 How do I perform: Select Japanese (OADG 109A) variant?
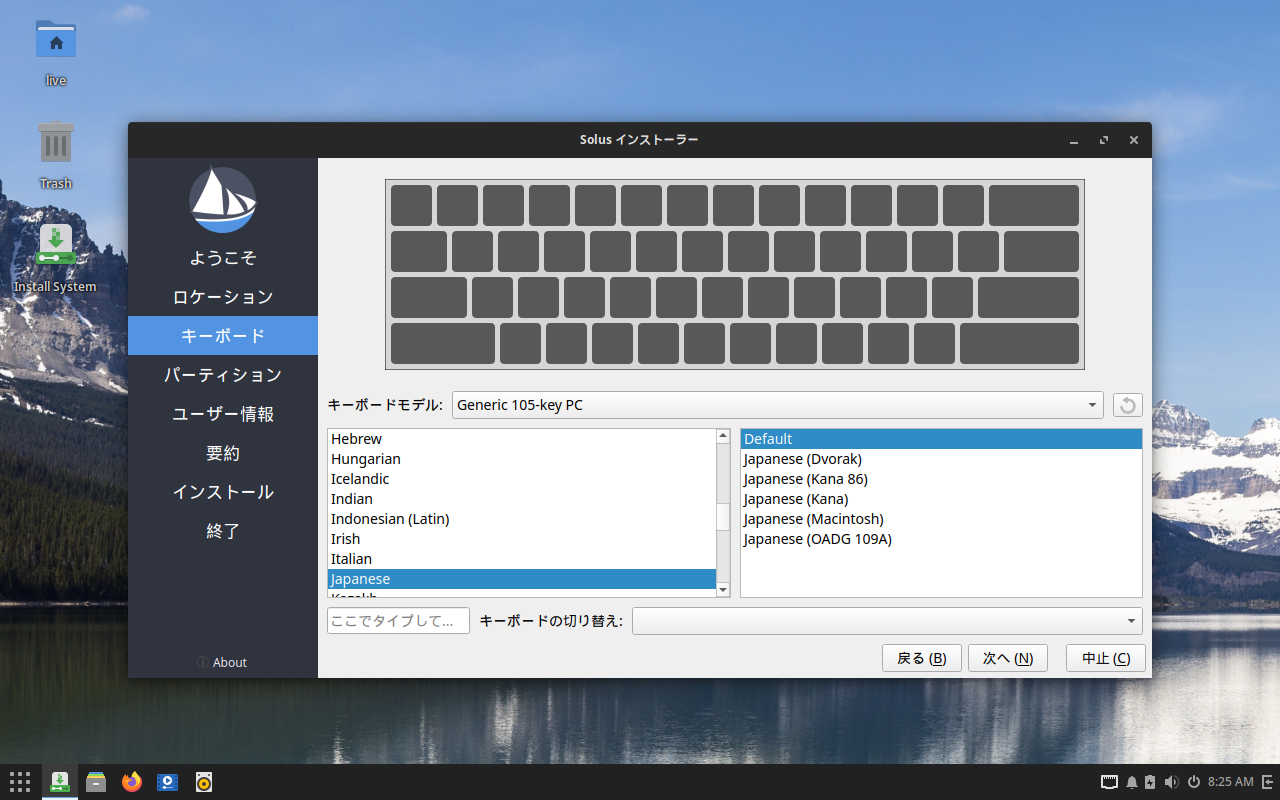pos(941,539)
